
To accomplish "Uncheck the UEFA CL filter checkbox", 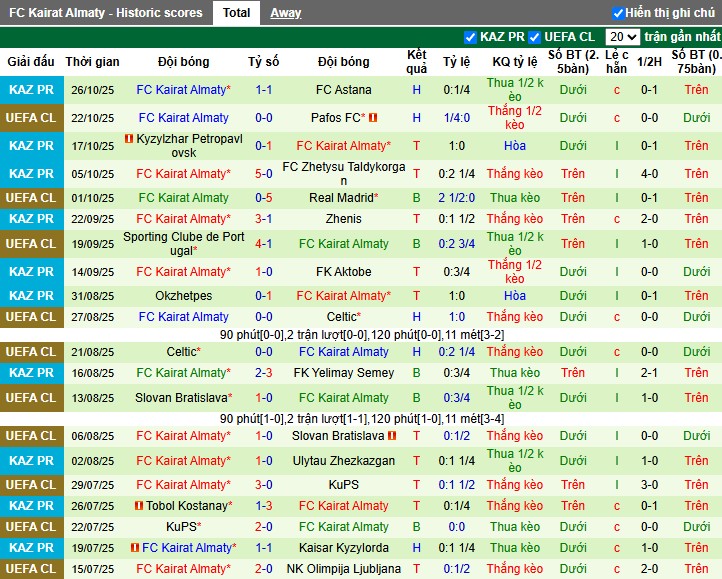I will click(x=535, y=37).
